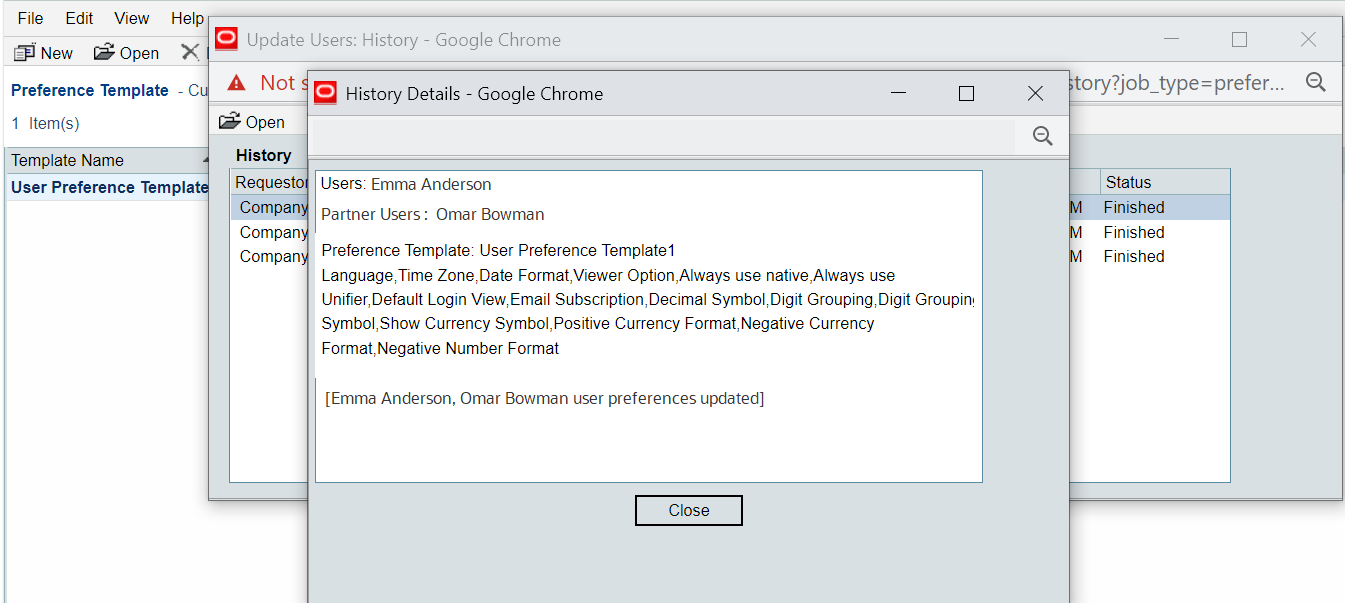The height and width of the screenshot is (603, 1345).
Task: Click the Not secure warning triangle icon
Action: [x=236, y=82]
